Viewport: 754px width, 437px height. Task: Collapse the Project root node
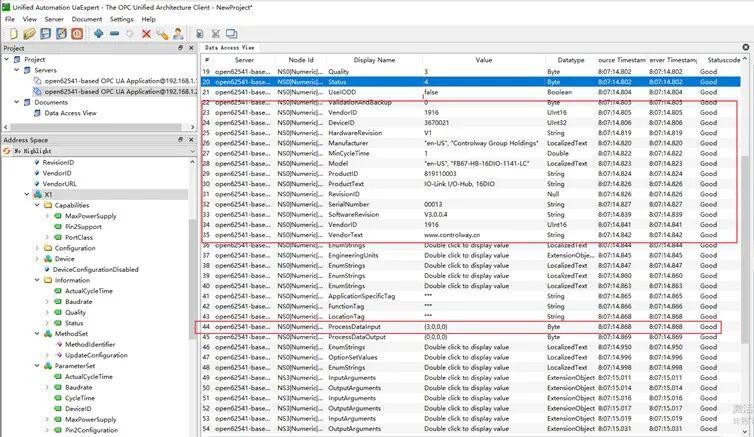(x=7, y=59)
